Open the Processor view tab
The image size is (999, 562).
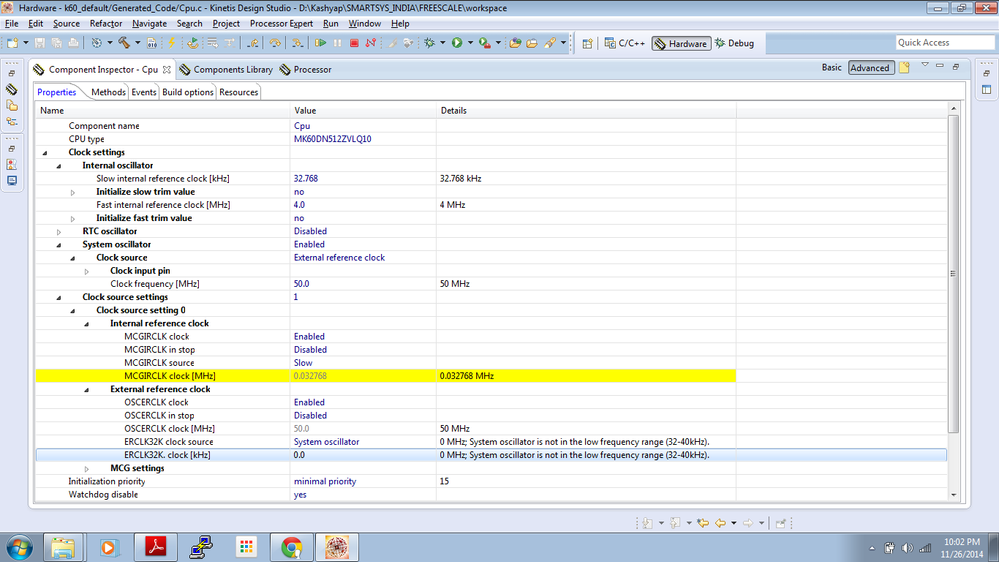pos(306,69)
